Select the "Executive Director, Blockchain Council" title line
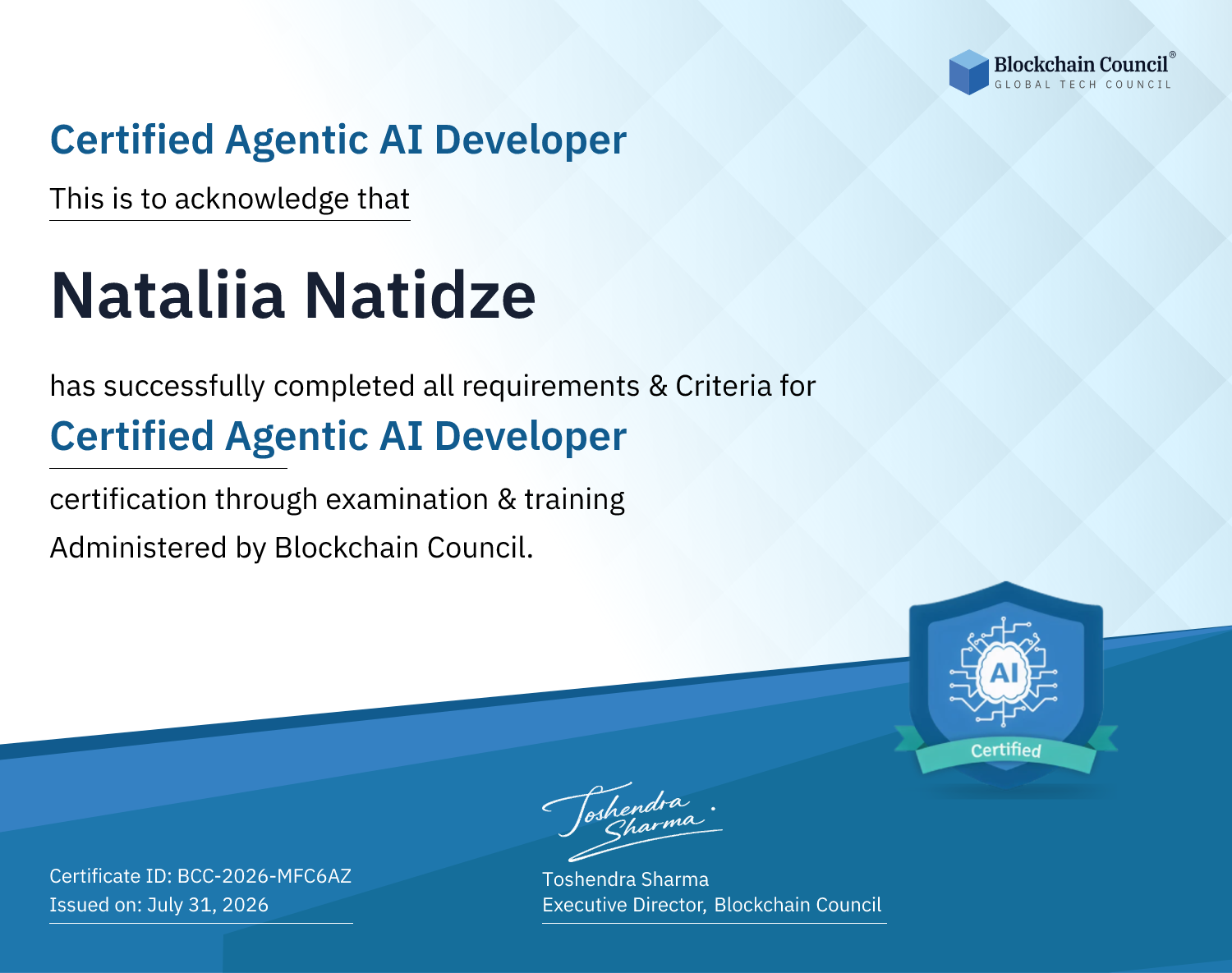 [712, 905]
